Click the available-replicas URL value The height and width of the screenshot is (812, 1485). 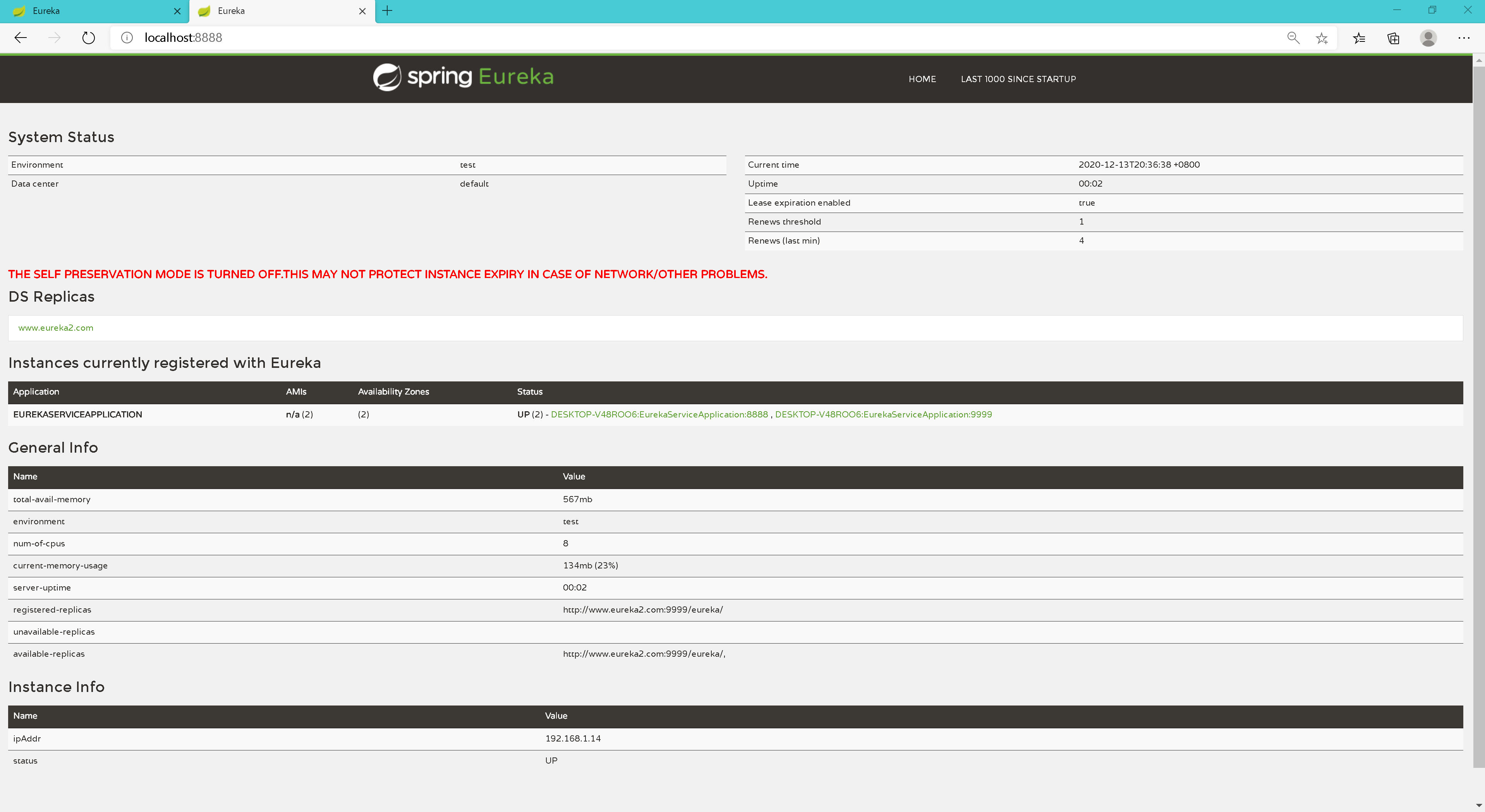click(644, 654)
